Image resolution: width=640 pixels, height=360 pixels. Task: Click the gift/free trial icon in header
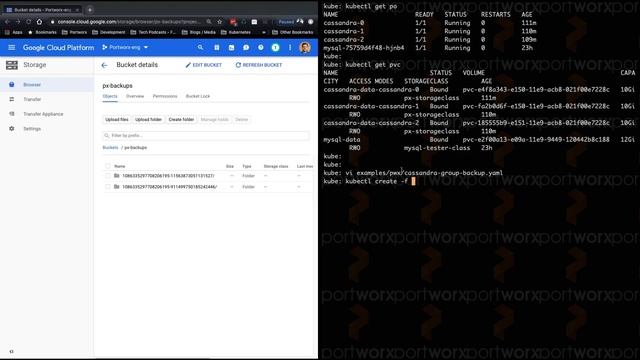(x=217, y=47)
